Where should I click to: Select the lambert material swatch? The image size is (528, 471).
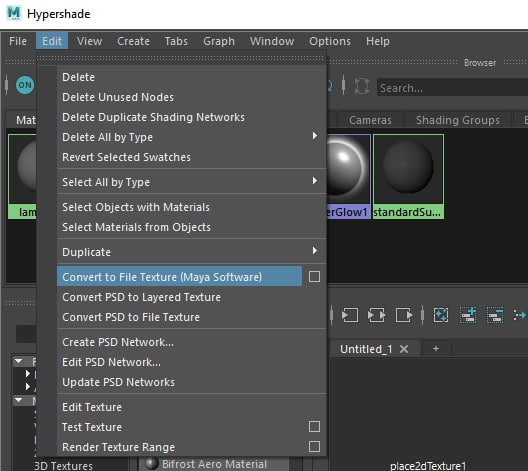tap(22, 176)
